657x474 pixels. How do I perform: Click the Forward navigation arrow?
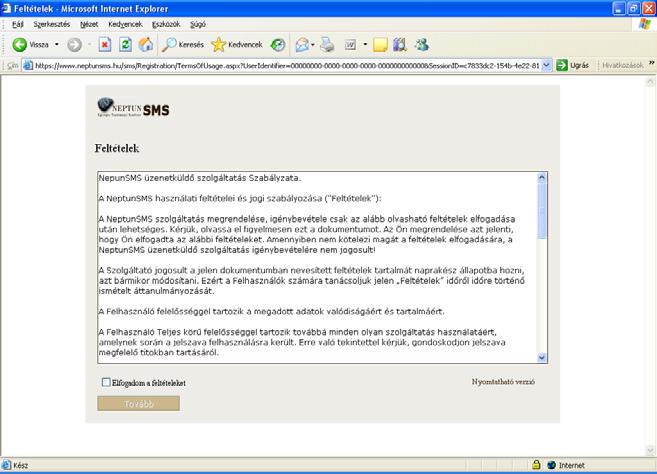(x=75, y=45)
